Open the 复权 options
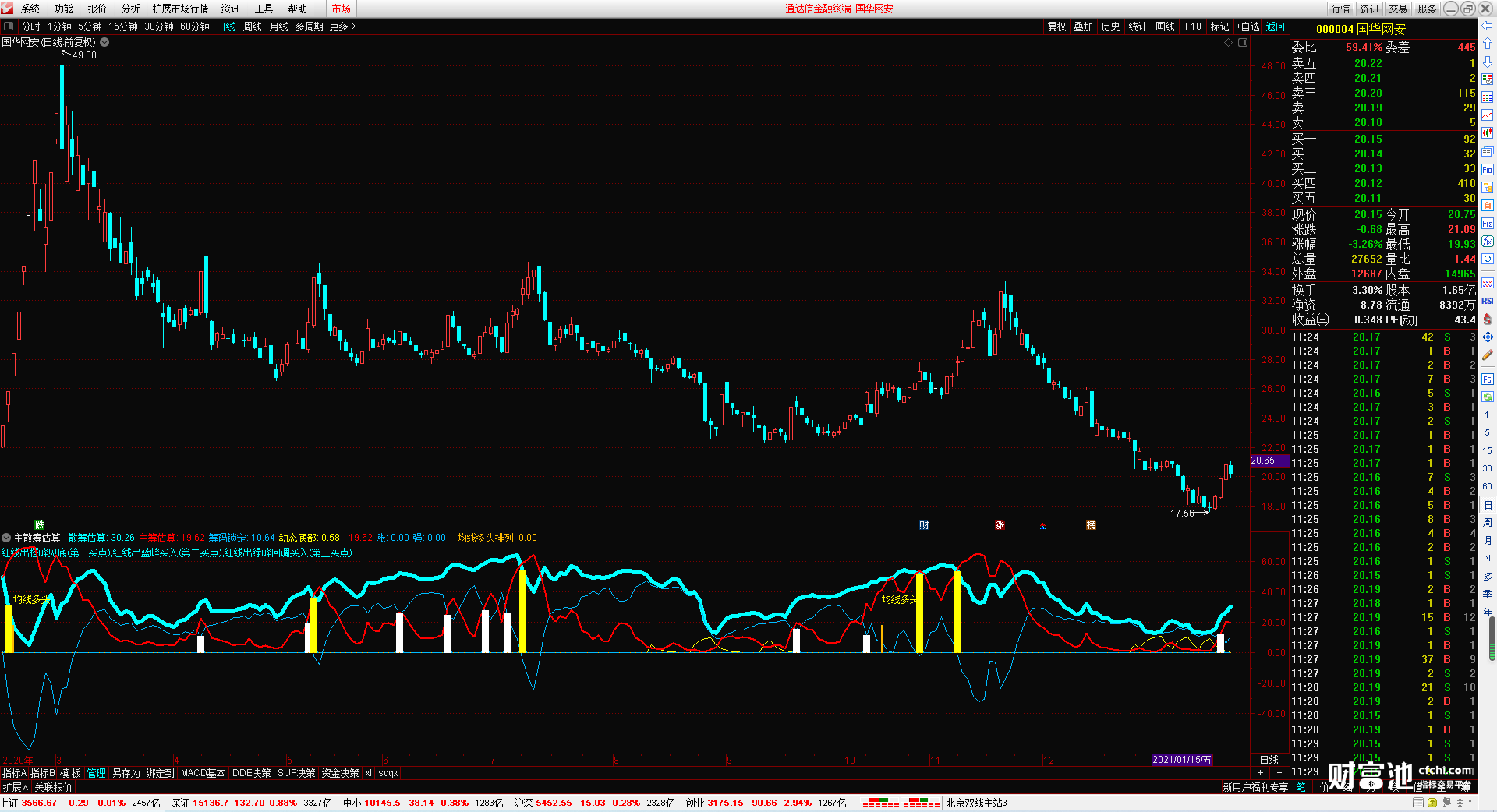Image resolution: width=1497 pixels, height=812 pixels. click(x=1056, y=26)
